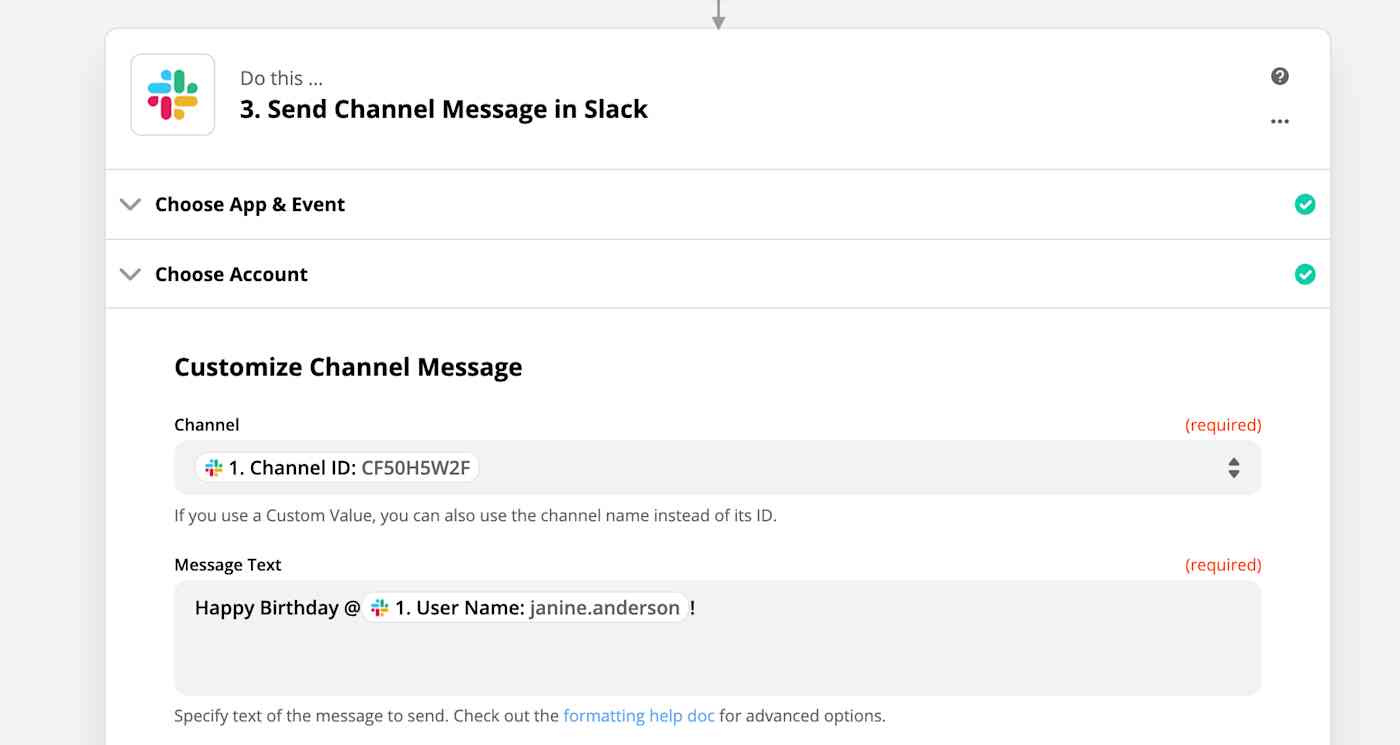The height and width of the screenshot is (745, 1400).
Task: Click the gray arrow above the step card
Action: [718, 14]
